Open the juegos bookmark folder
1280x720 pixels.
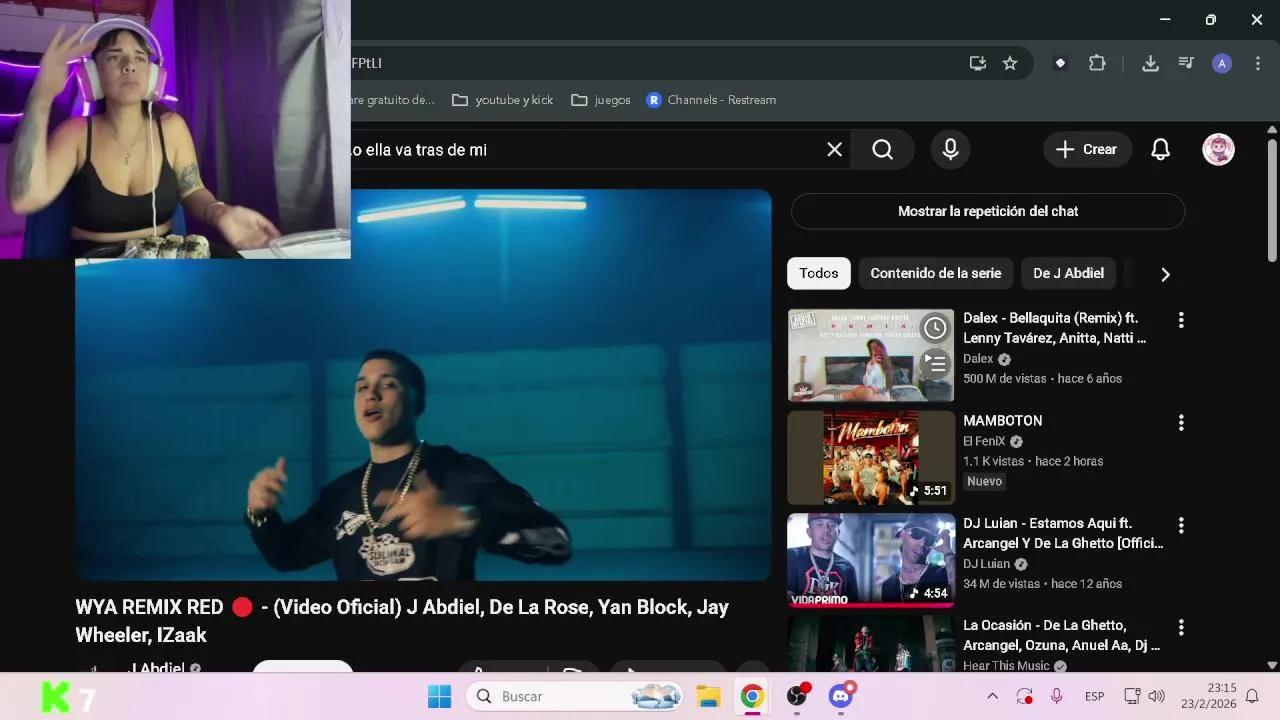pos(601,100)
